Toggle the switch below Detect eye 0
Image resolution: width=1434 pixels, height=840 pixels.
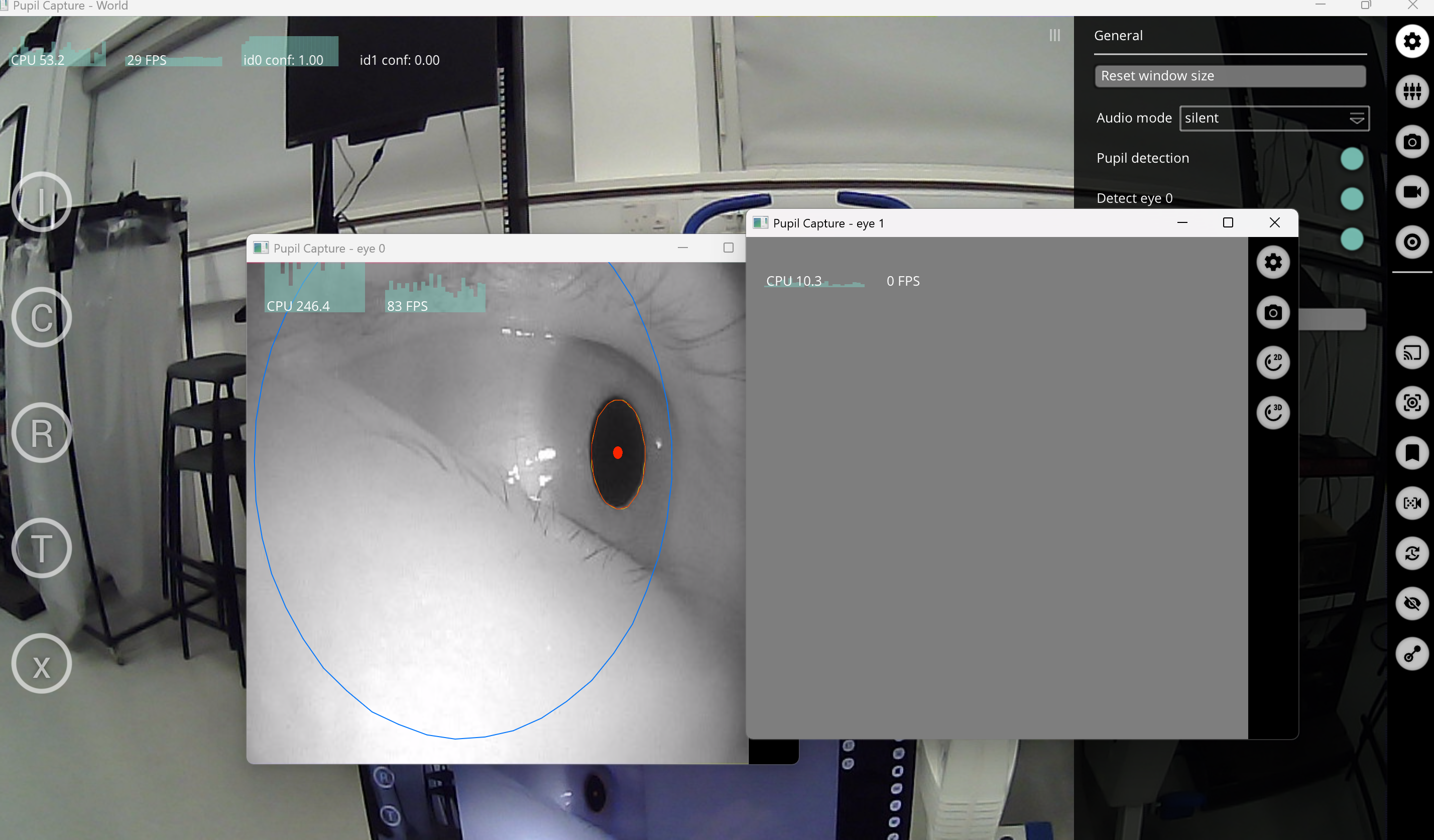tap(1352, 239)
